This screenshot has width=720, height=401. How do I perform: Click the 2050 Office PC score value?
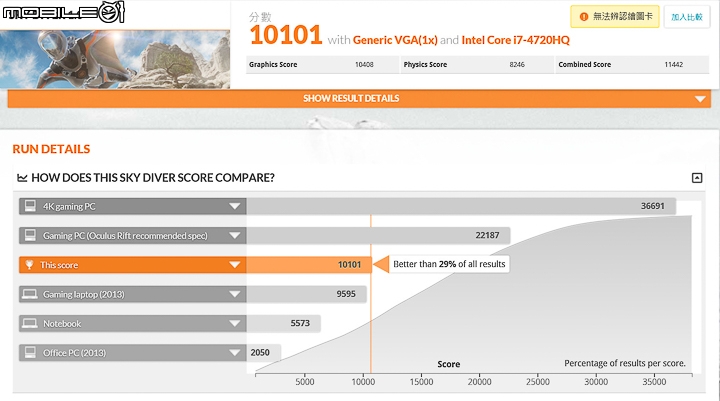pyautogui.click(x=260, y=352)
